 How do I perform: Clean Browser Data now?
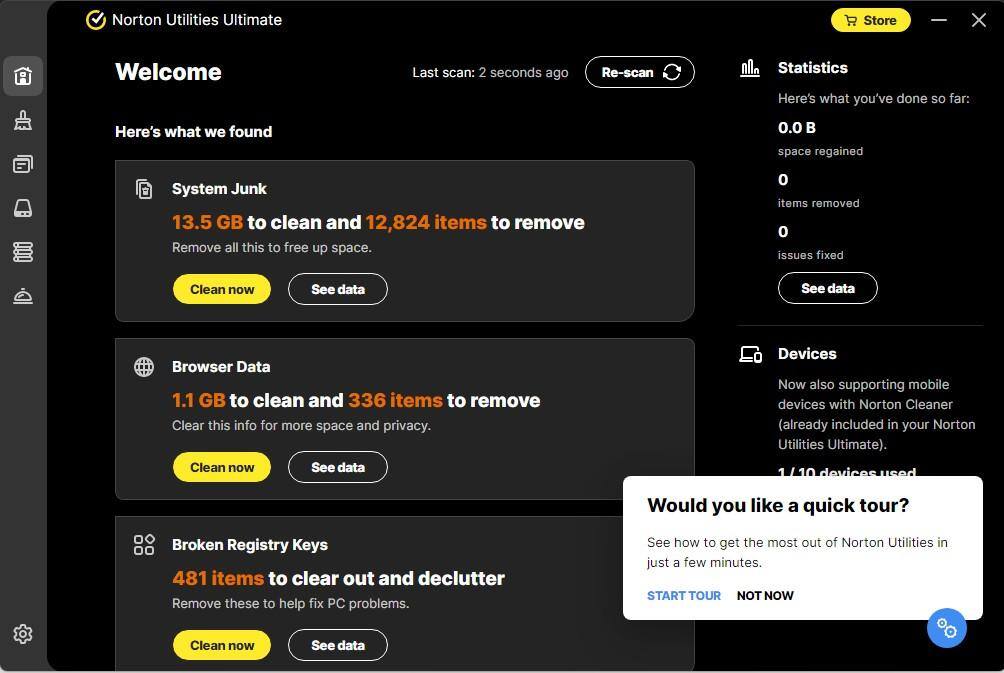tap(222, 467)
